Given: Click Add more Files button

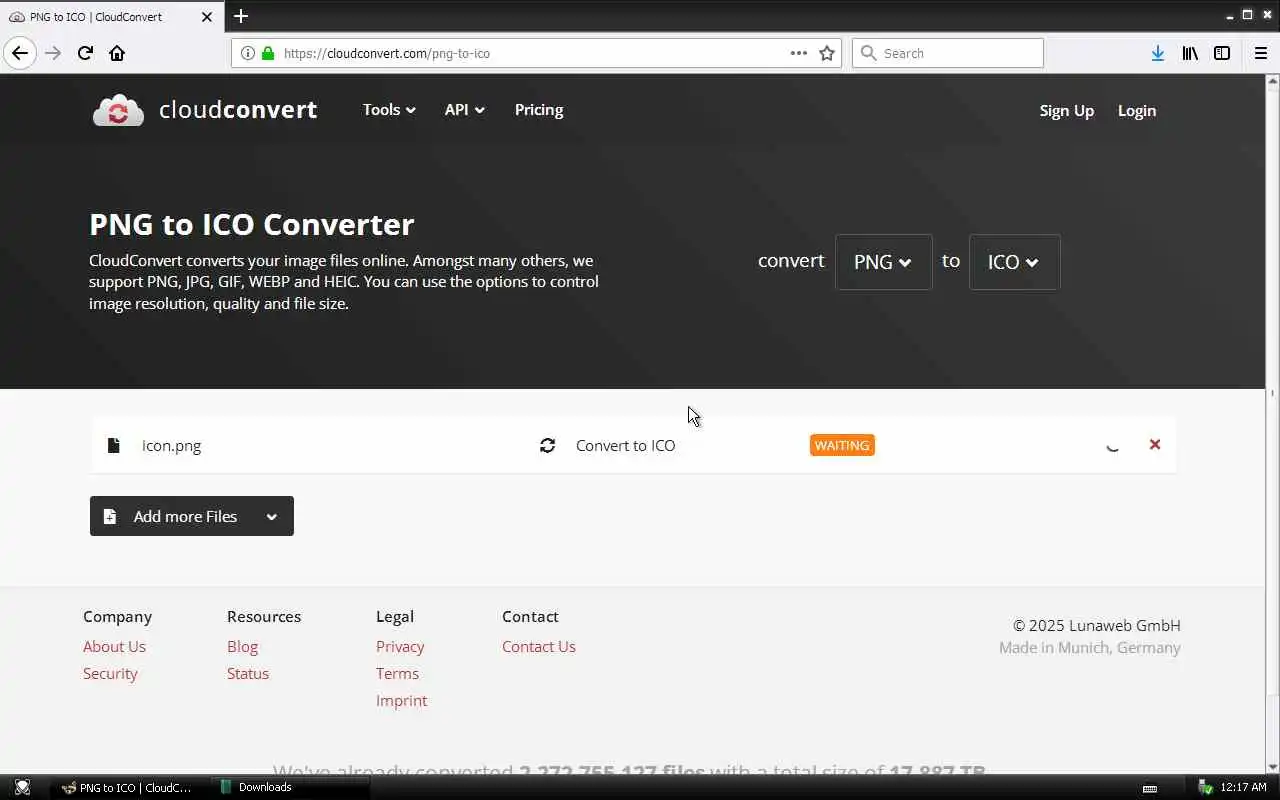Looking at the screenshot, I should 191,516.
